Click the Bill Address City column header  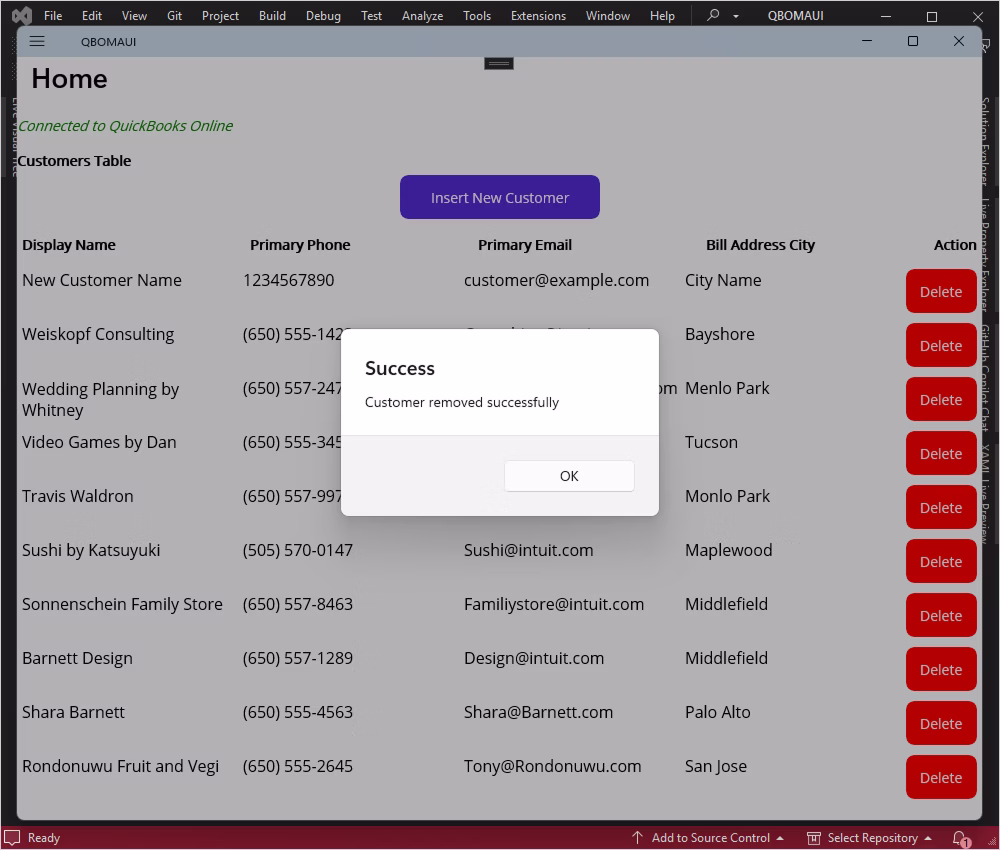coord(760,245)
